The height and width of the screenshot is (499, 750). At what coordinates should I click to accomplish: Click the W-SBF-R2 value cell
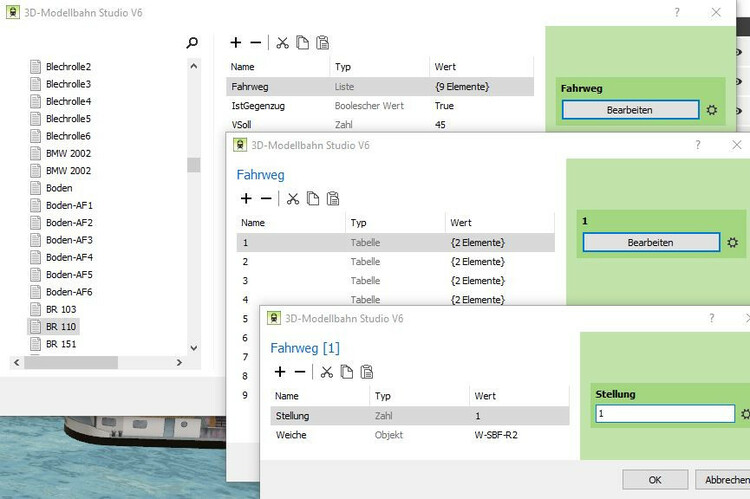496,435
